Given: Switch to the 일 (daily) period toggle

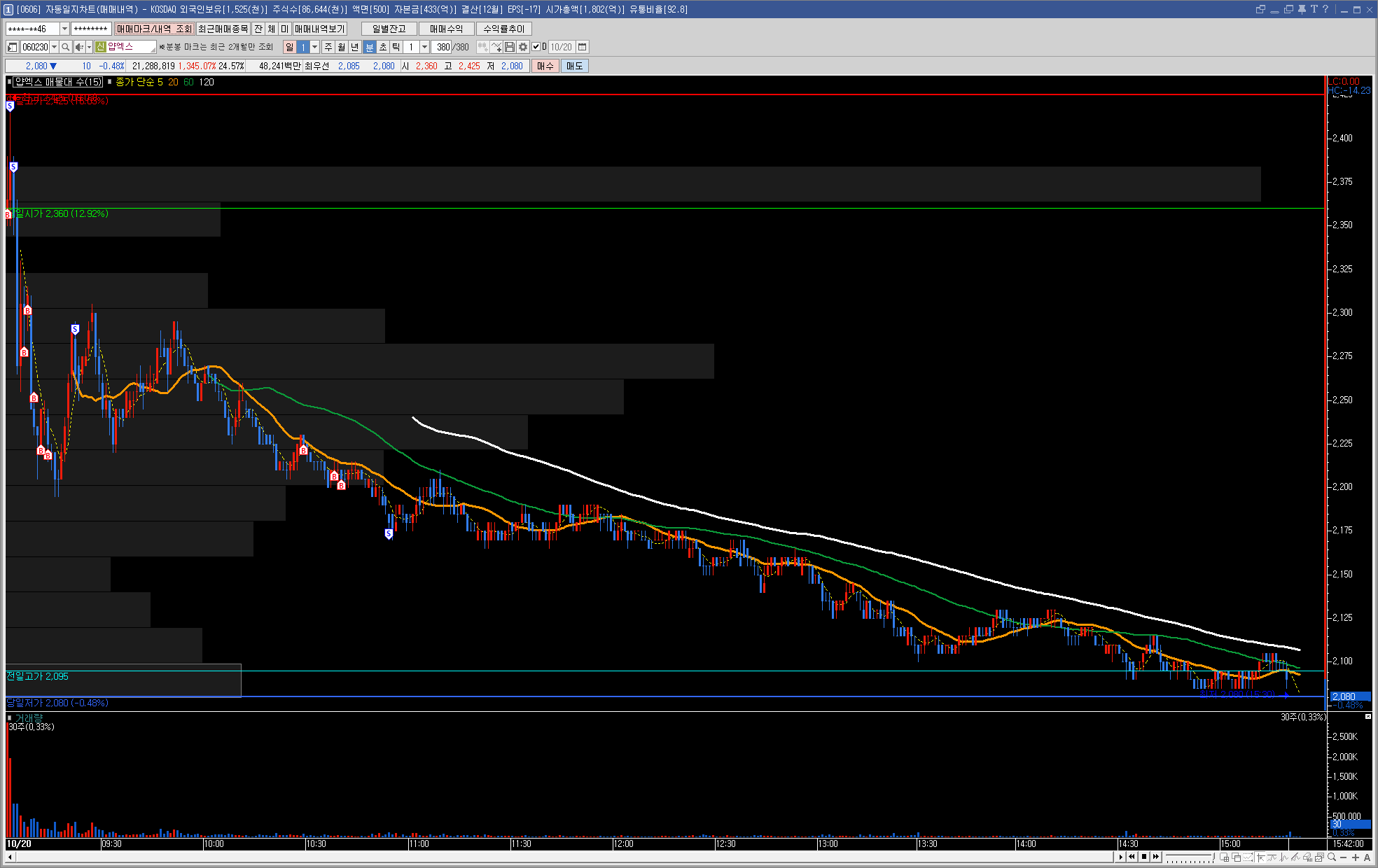Looking at the screenshot, I should (289, 47).
